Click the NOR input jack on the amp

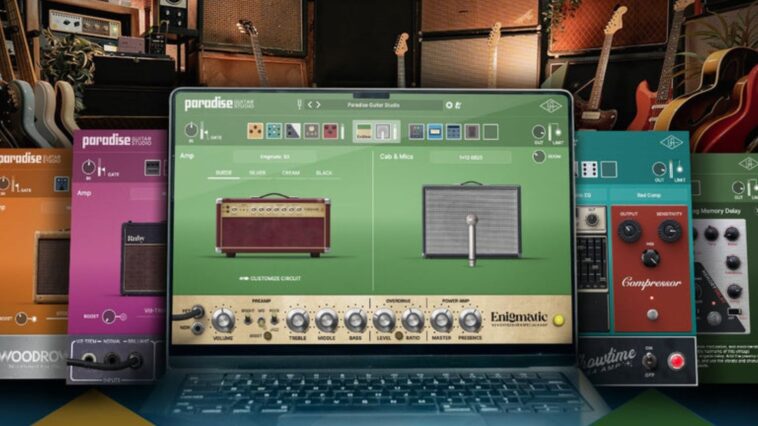(197, 328)
